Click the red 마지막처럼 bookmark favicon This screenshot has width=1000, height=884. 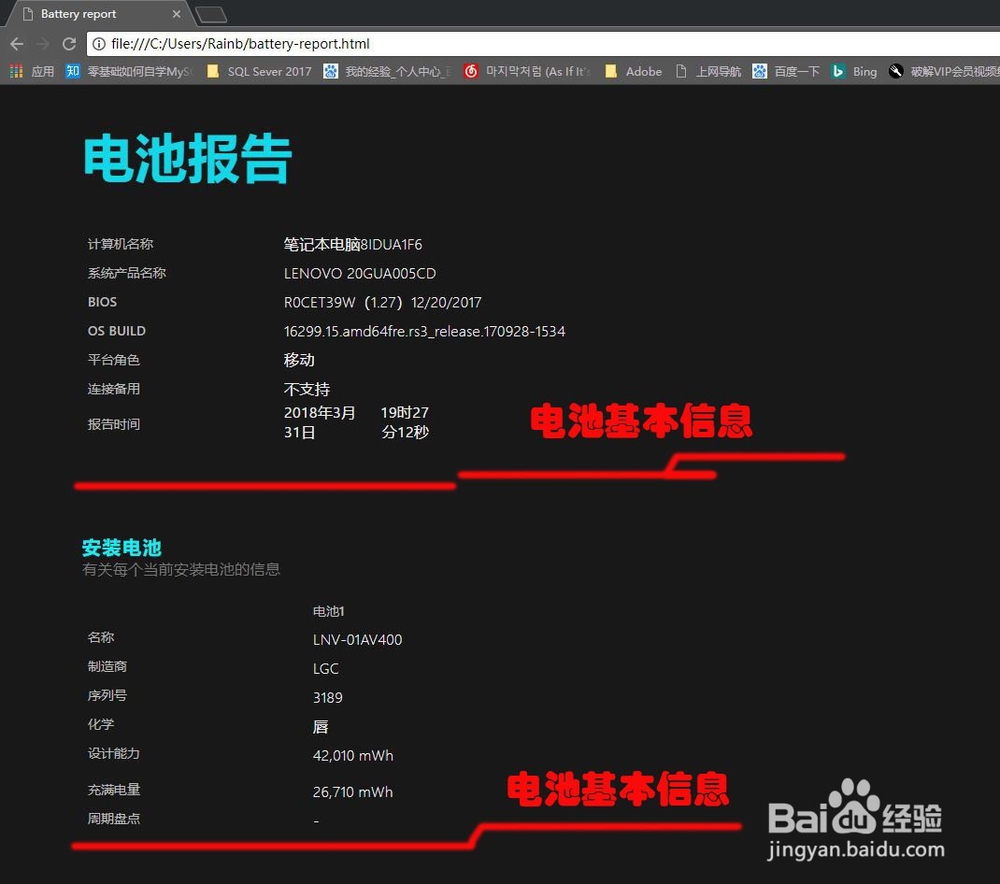(470, 71)
